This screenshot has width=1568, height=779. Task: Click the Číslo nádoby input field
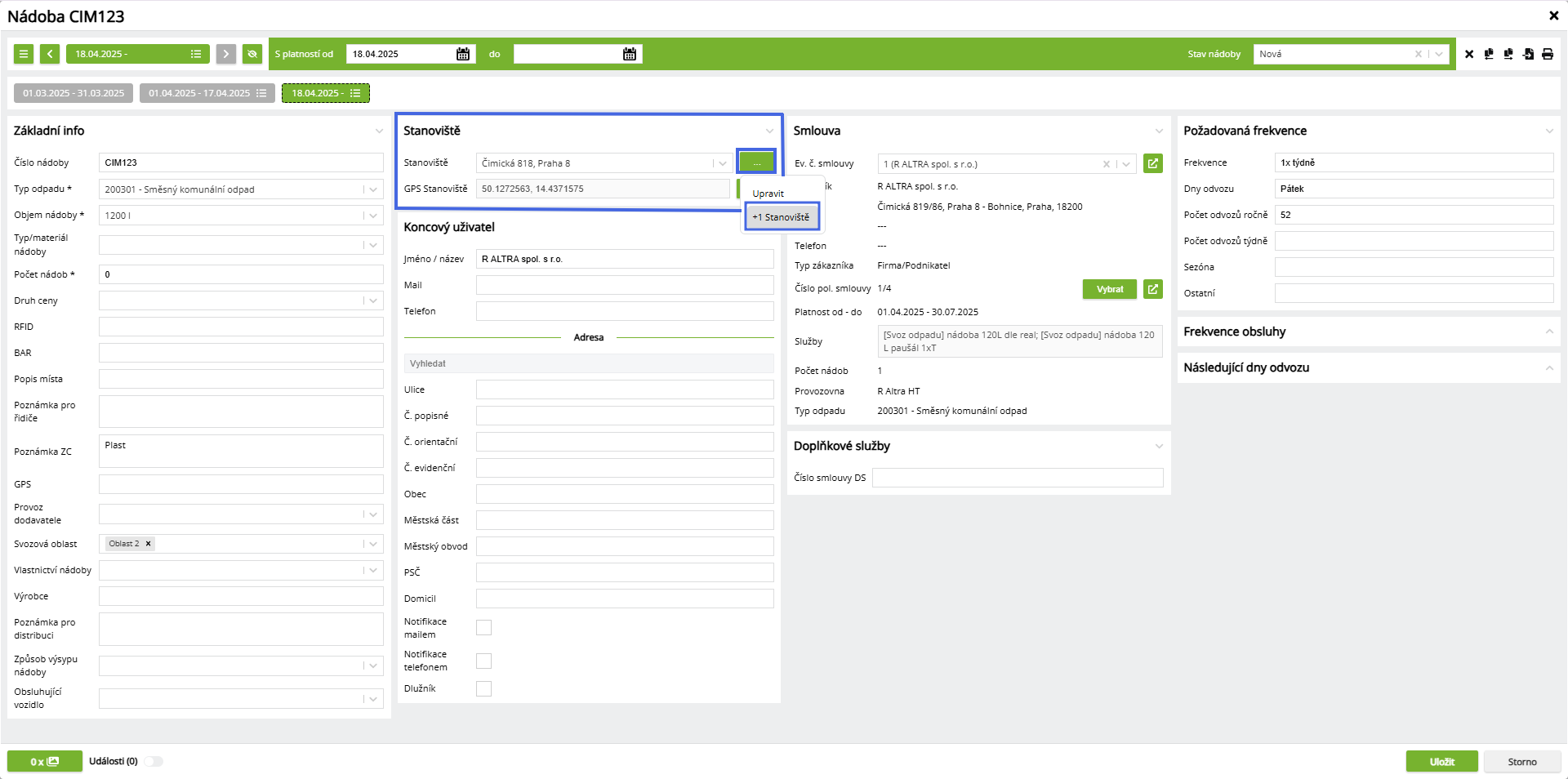(241, 162)
